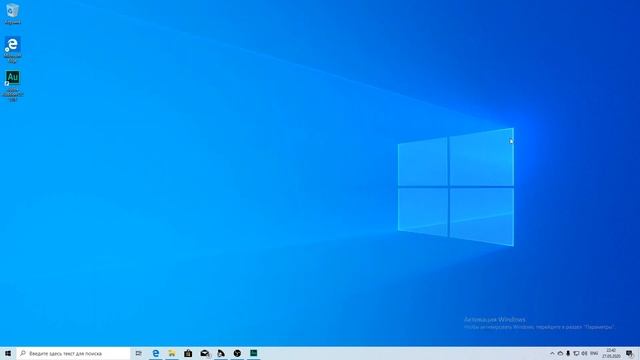
Task: Show hidden system tray icons
Action: click(552, 353)
